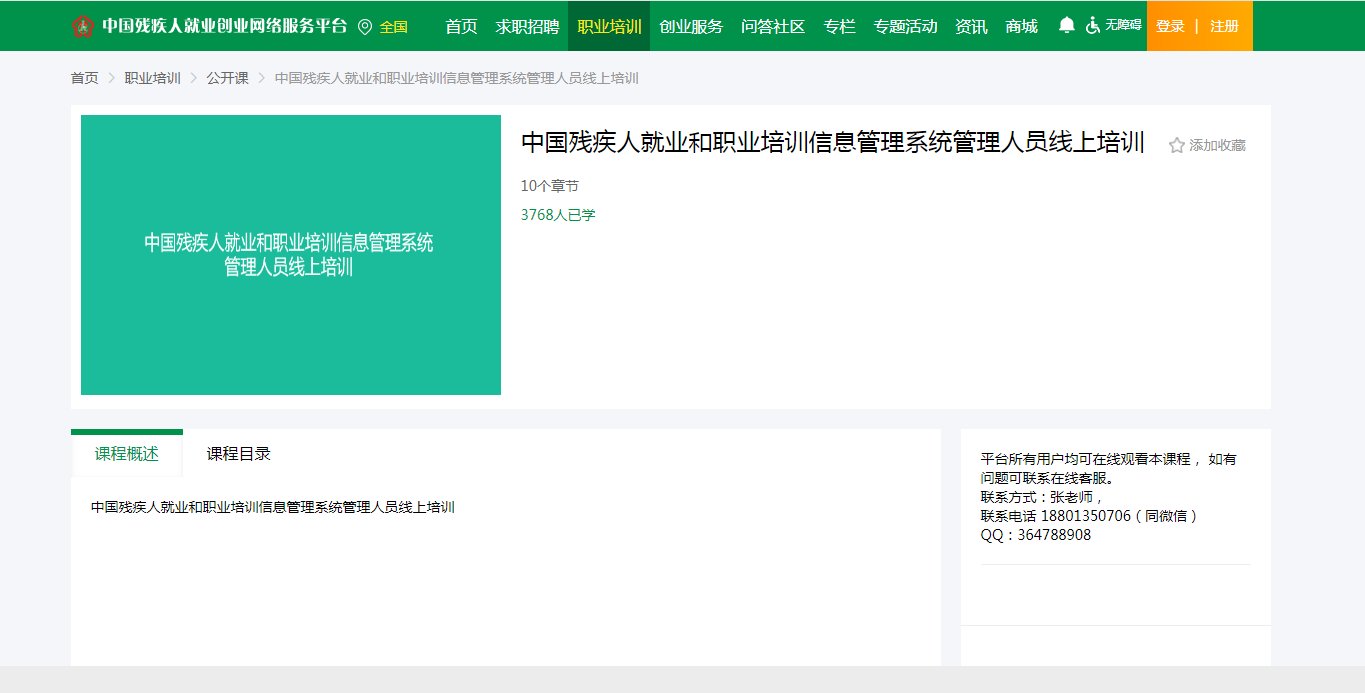
Task: Open the 商城 store link
Action: [1021, 27]
